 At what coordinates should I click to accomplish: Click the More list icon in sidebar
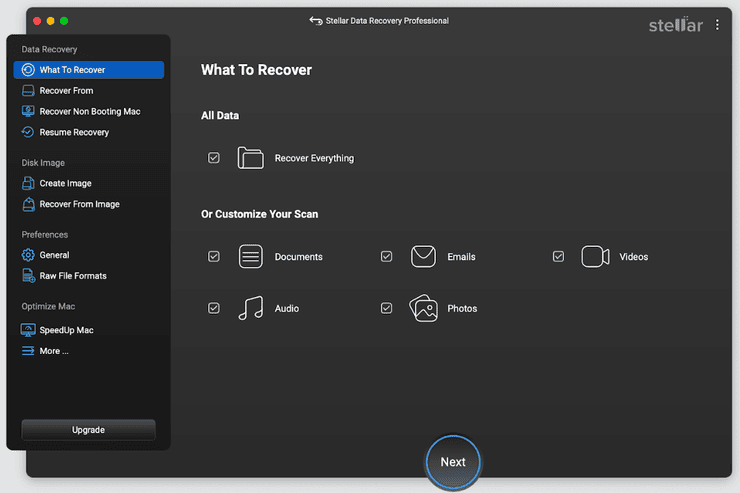click(x=28, y=351)
